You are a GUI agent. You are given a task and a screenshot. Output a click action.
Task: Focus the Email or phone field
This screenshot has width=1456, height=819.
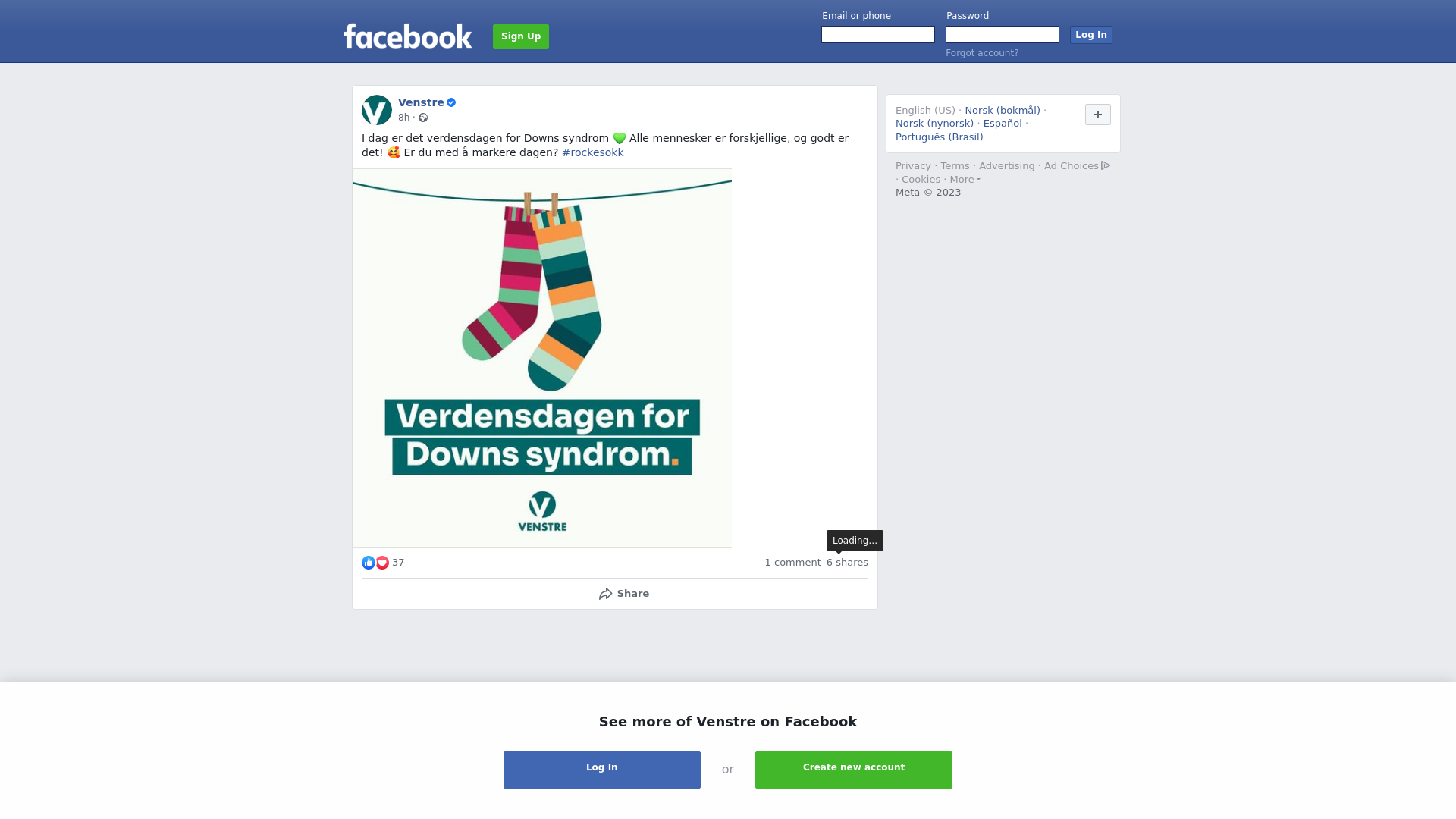pyautogui.click(x=878, y=35)
